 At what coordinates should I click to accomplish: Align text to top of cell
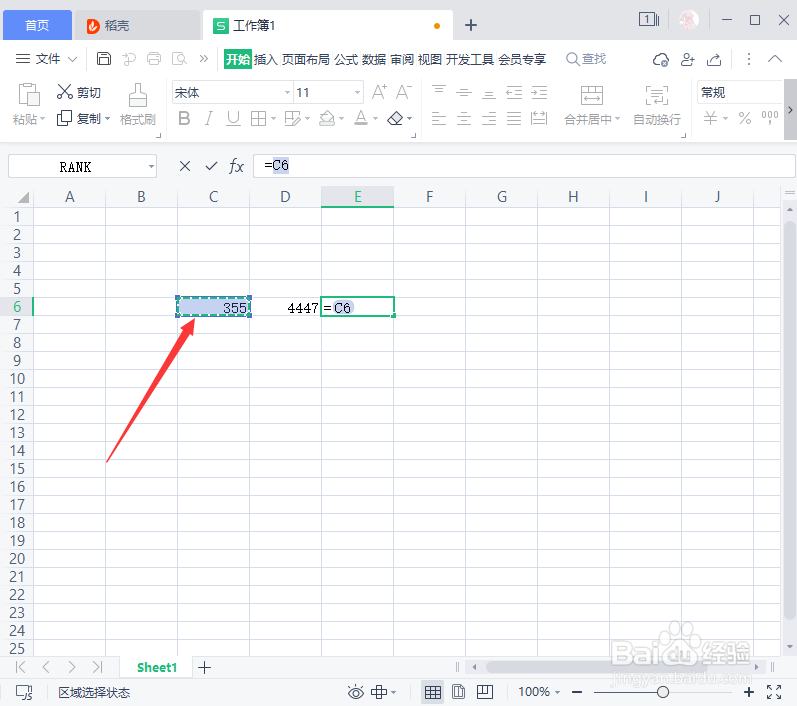439,91
